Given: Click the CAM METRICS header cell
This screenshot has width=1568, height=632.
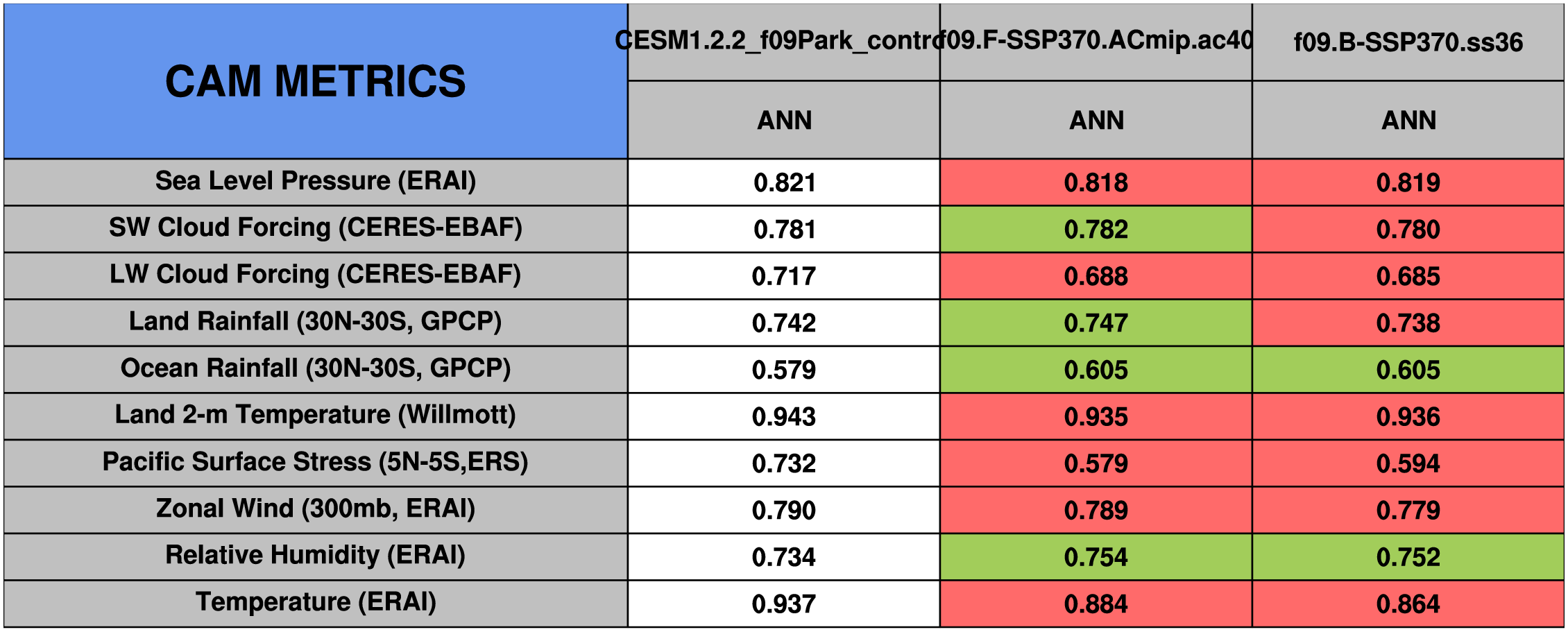Looking at the screenshot, I should (x=315, y=81).
